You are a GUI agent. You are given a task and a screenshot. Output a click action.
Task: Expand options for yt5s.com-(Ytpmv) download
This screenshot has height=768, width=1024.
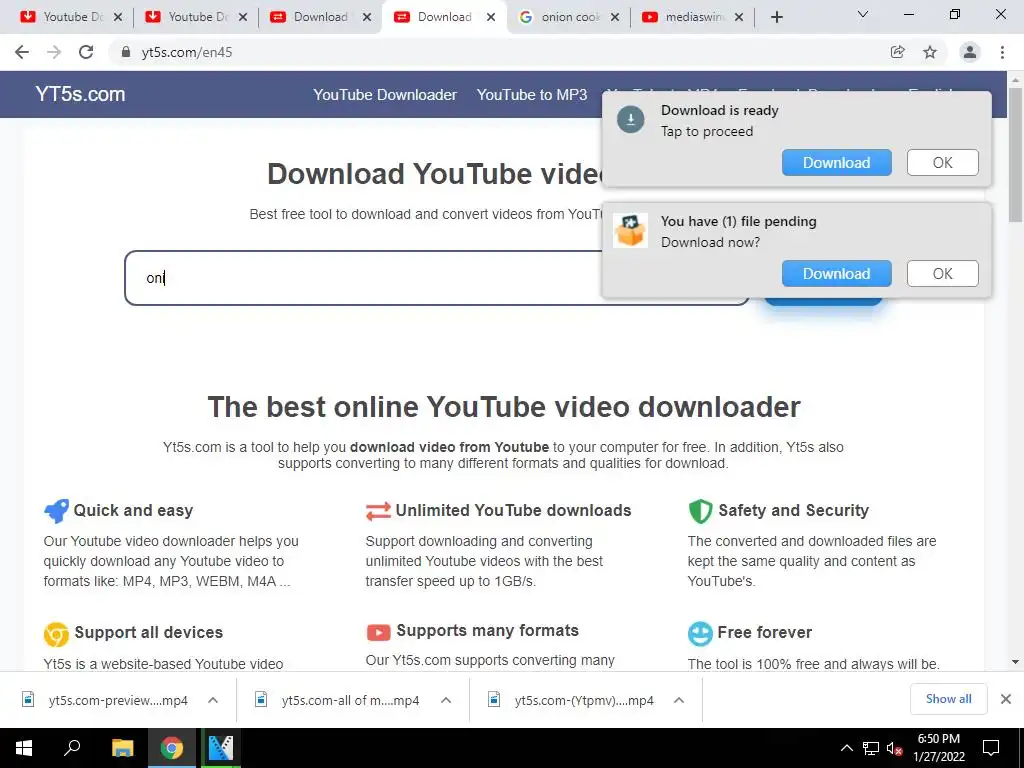[679, 700]
